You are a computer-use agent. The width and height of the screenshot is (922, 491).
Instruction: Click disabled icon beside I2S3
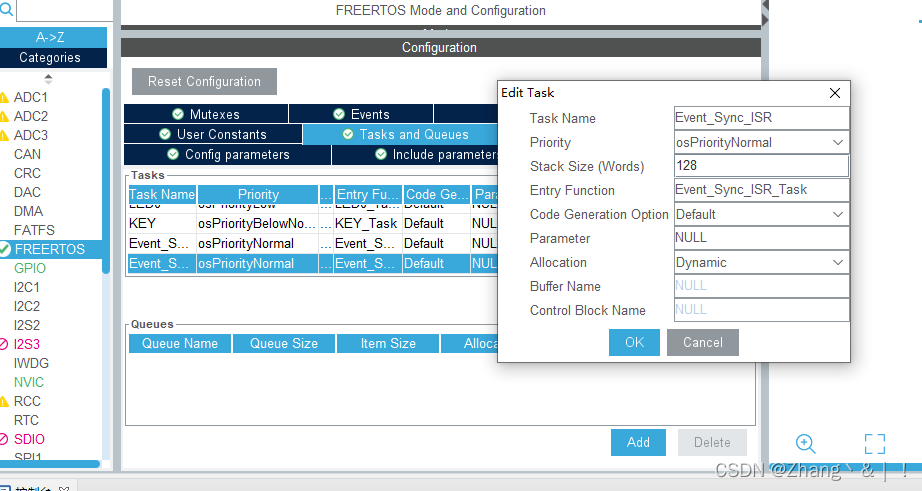tap(4, 345)
